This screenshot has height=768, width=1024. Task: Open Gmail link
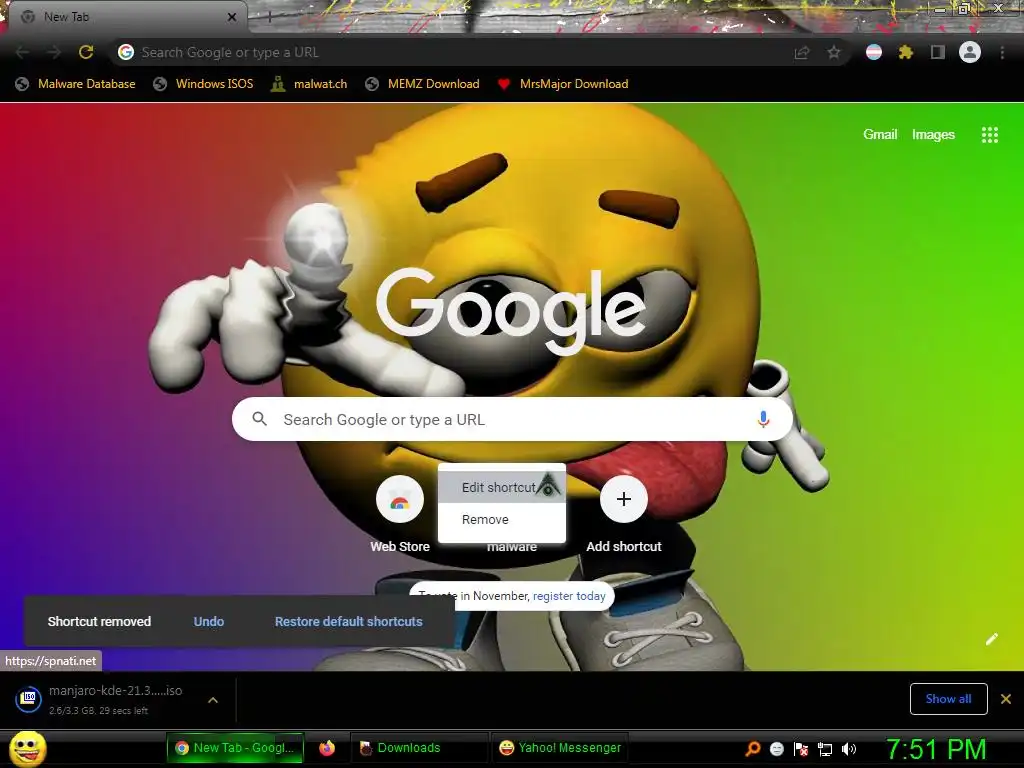click(x=880, y=135)
